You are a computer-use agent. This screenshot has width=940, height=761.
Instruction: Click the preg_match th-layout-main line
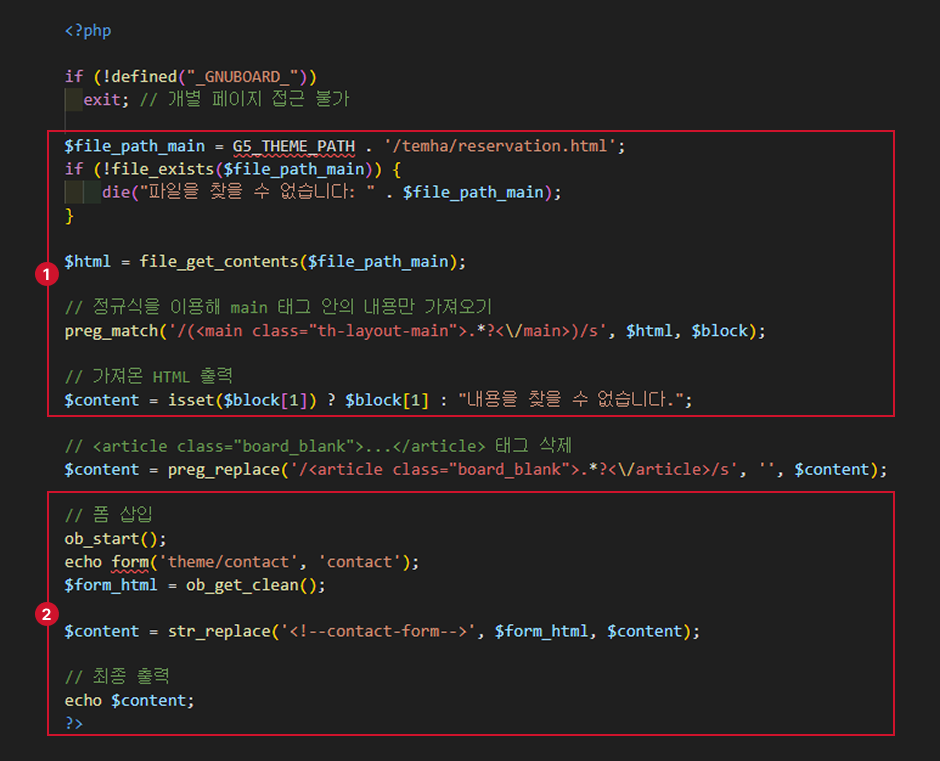click(415, 331)
